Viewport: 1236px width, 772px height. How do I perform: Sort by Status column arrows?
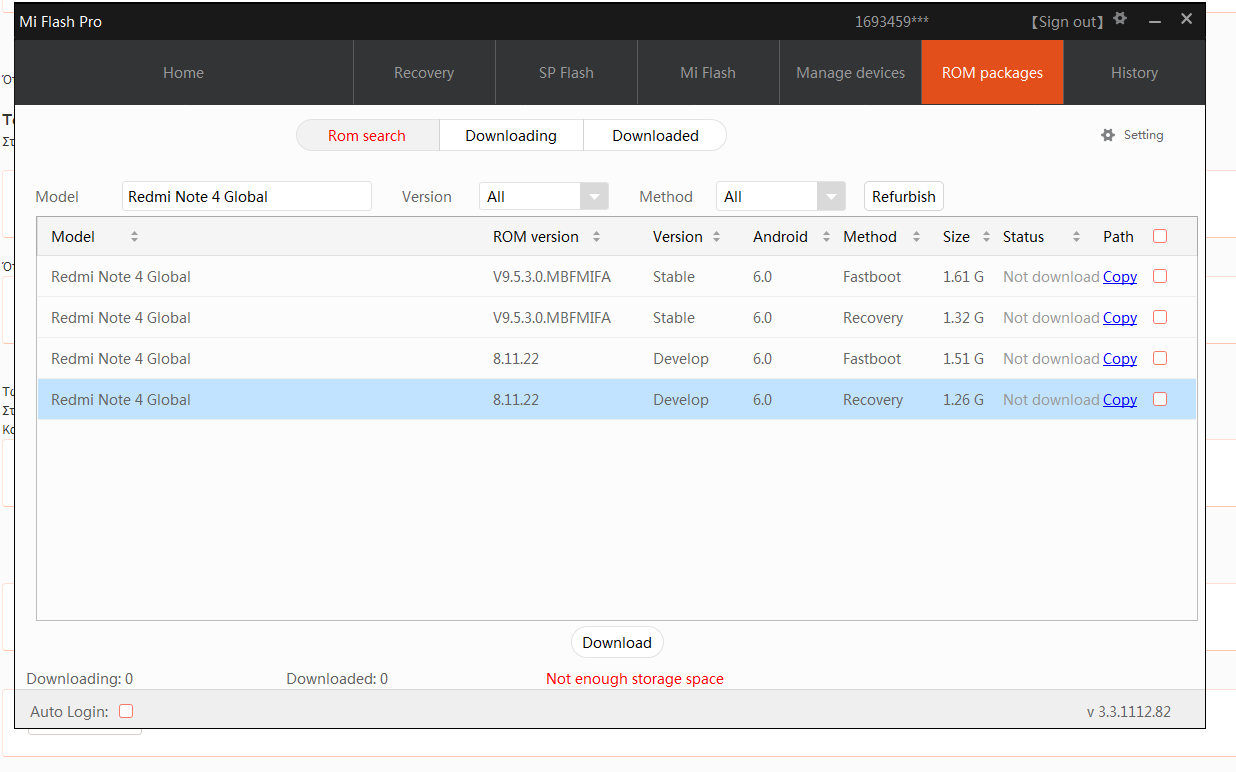1076,237
